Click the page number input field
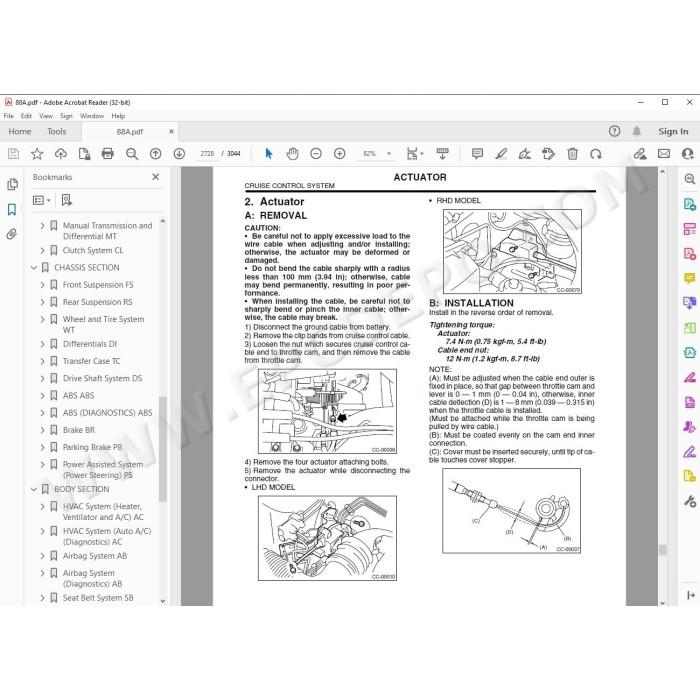This screenshot has width=700, height=700. [207, 154]
